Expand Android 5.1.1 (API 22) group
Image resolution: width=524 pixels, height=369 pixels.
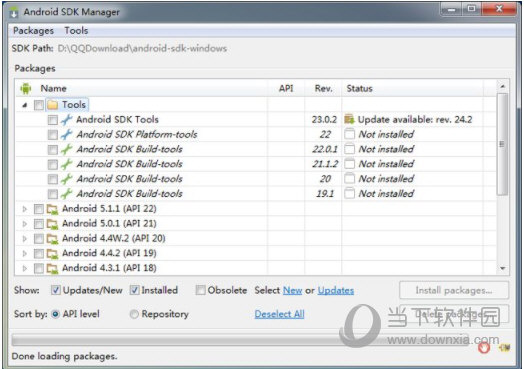24,209
